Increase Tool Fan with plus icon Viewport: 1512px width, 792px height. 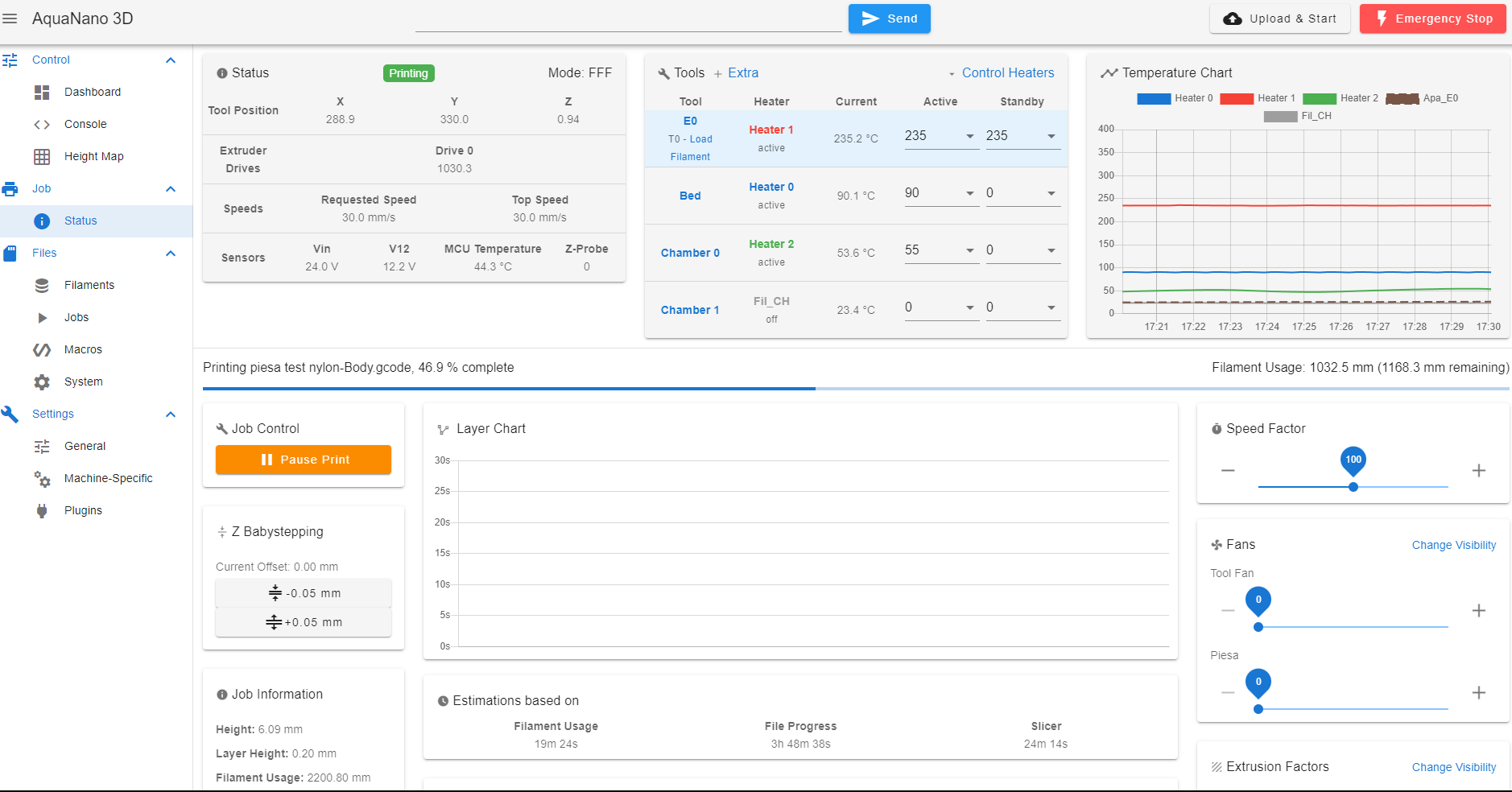1479,610
